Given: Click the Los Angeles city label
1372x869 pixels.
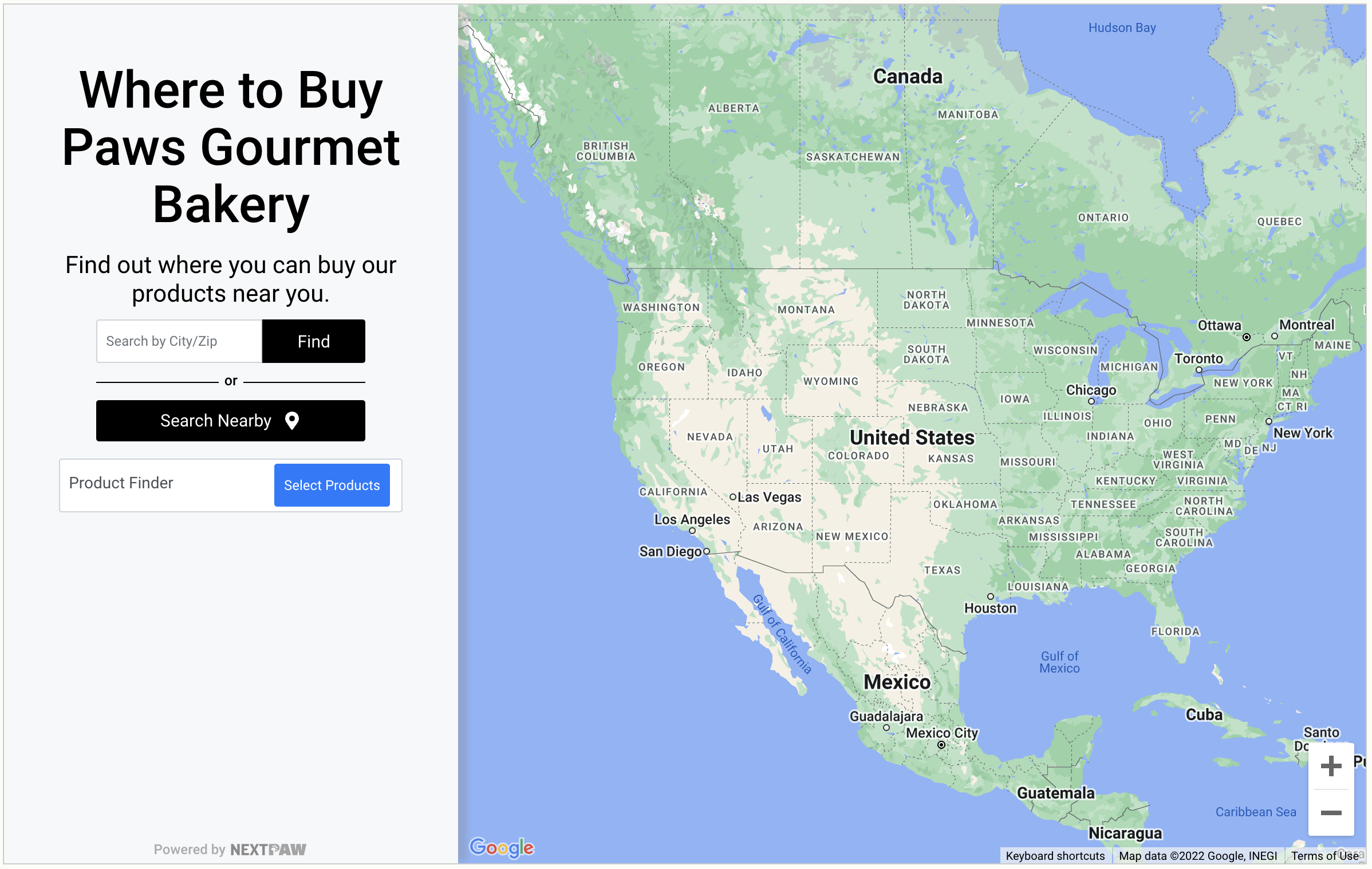Looking at the screenshot, I should click(x=692, y=519).
